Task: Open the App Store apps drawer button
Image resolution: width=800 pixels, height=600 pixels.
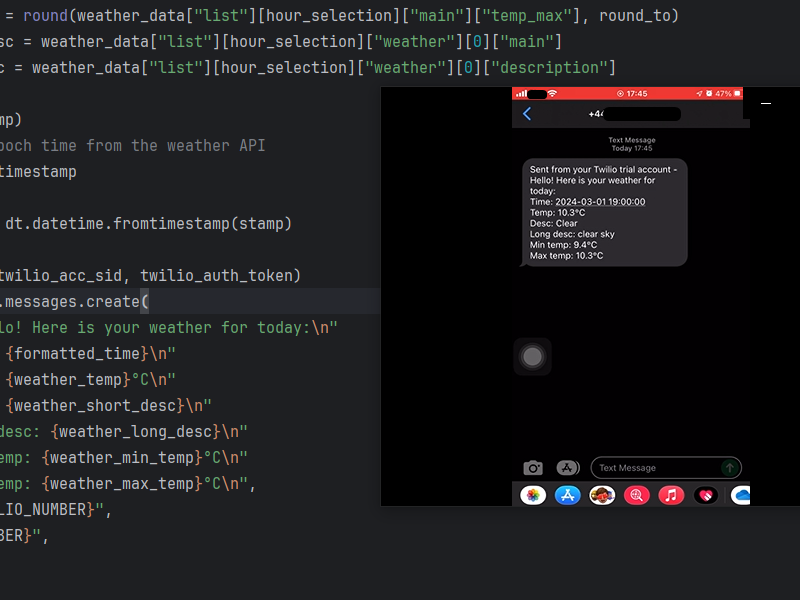Action: click(x=568, y=468)
